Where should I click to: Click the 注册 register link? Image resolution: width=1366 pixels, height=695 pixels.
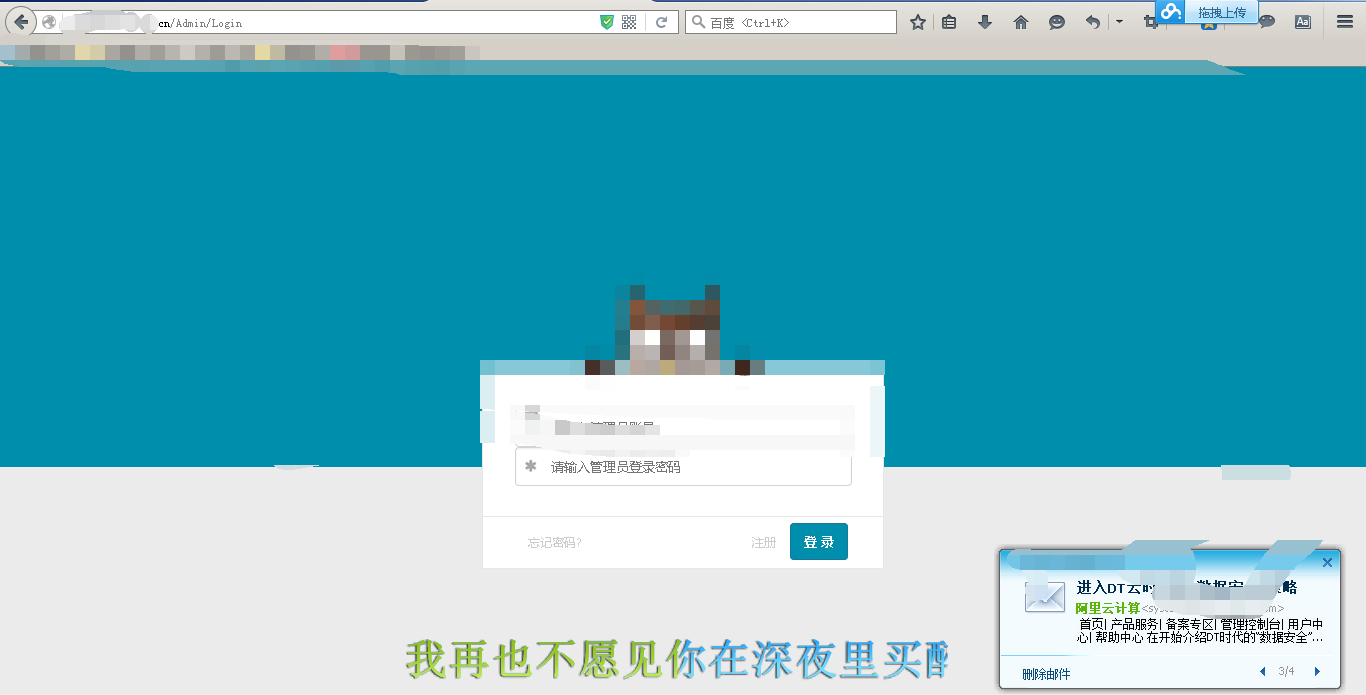[763, 542]
